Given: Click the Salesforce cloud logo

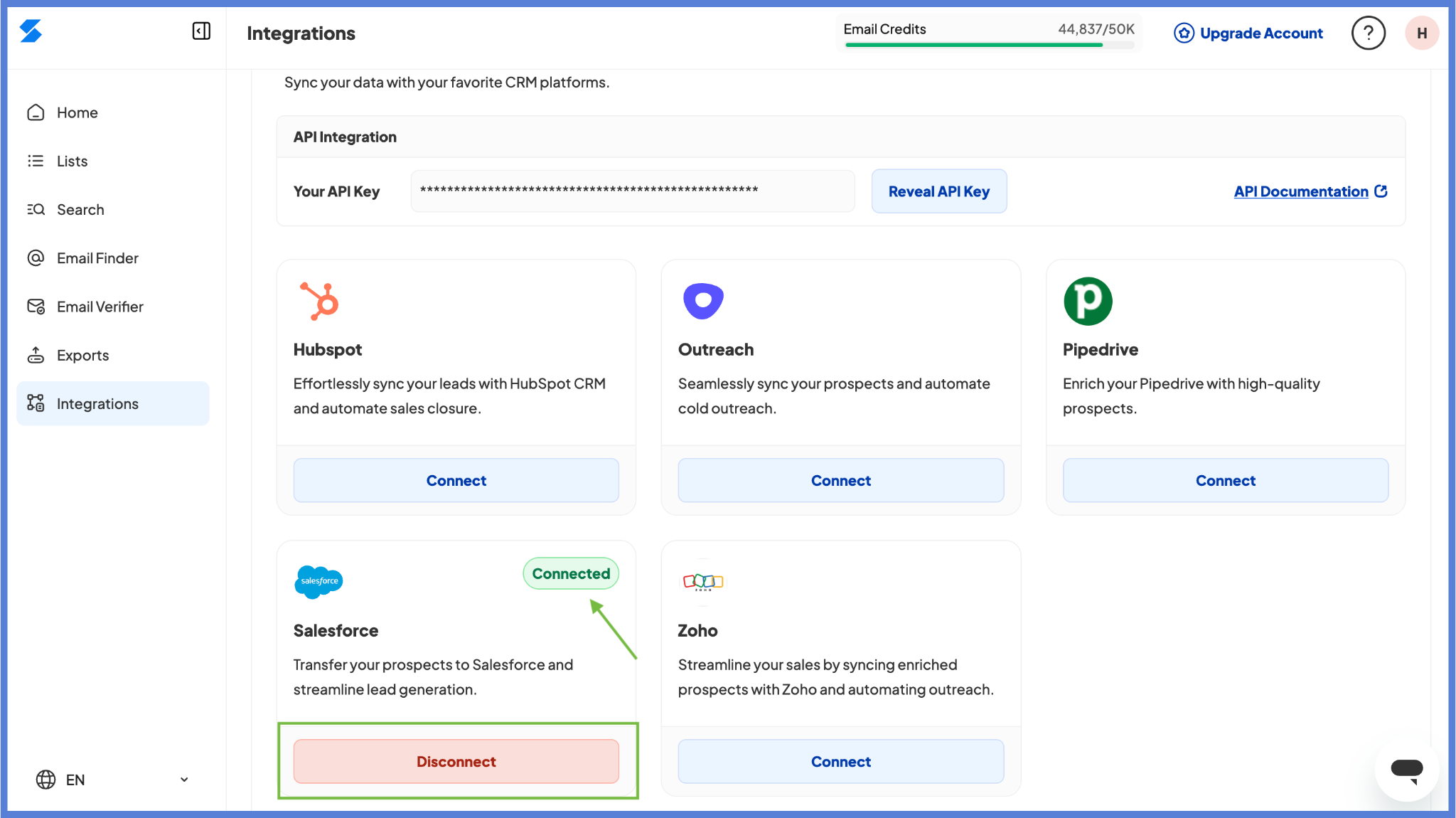Looking at the screenshot, I should click(318, 581).
